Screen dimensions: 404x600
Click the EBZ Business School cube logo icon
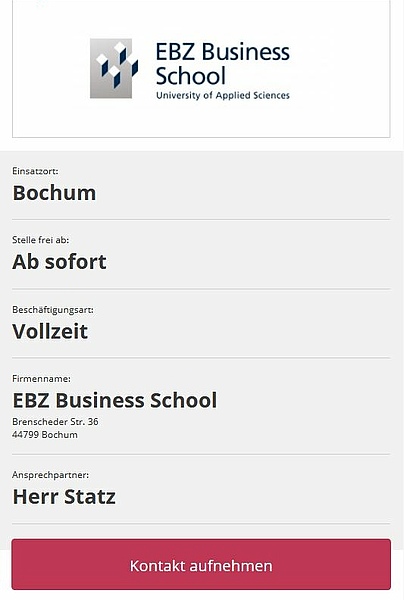click(114, 68)
